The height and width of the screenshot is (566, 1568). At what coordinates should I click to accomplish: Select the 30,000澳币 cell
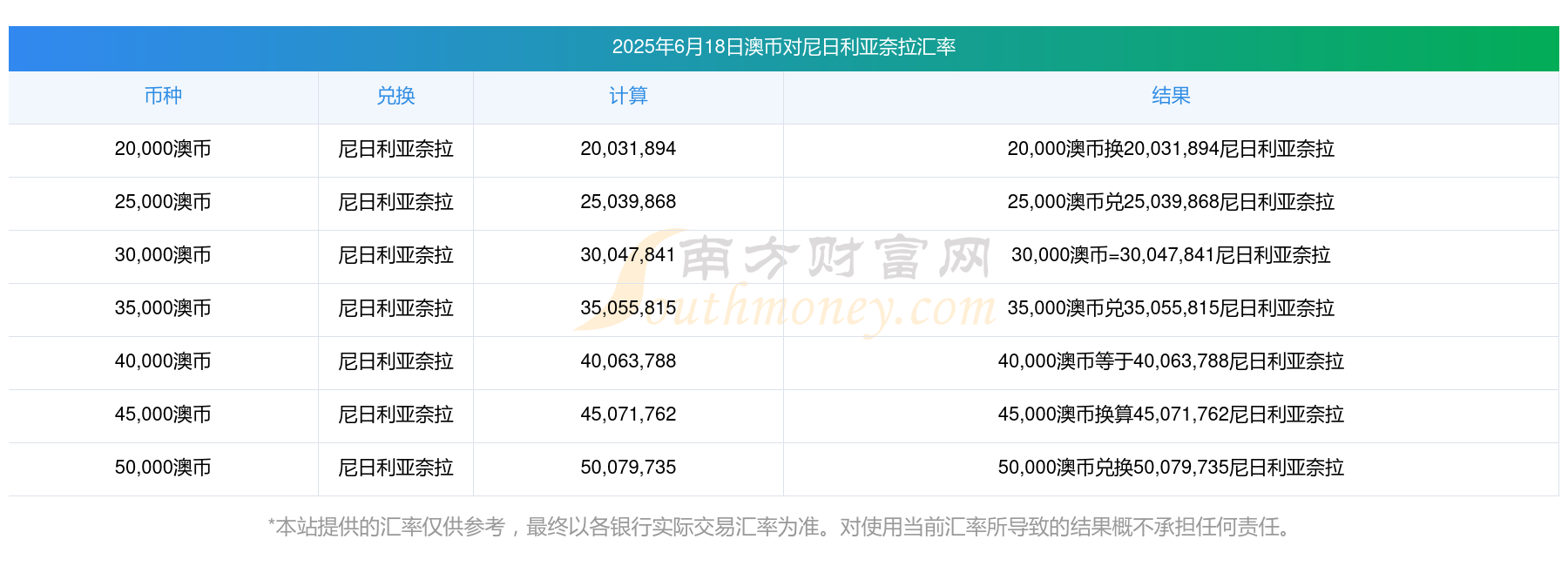pyautogui.click(x=163, y=255)
